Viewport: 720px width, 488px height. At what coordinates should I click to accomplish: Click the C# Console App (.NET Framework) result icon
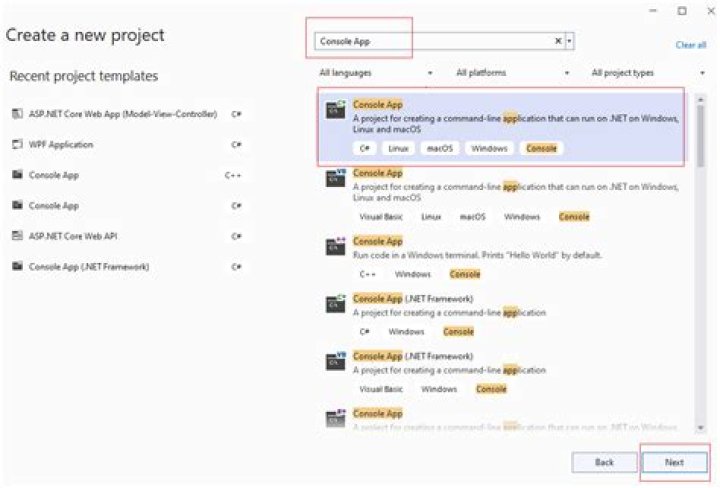point(336,303)
